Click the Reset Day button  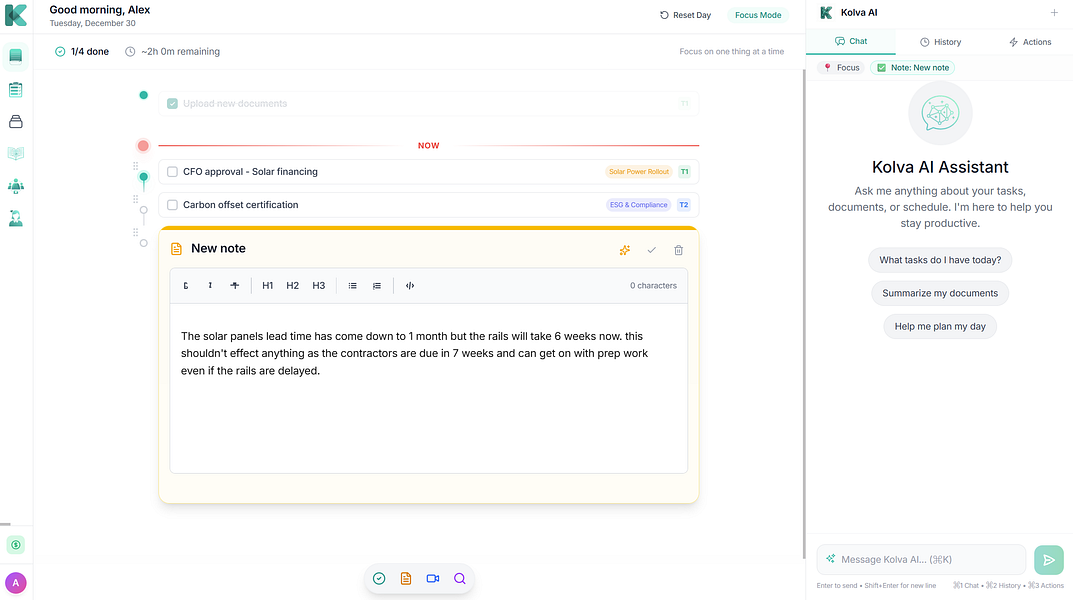(685, 15)
